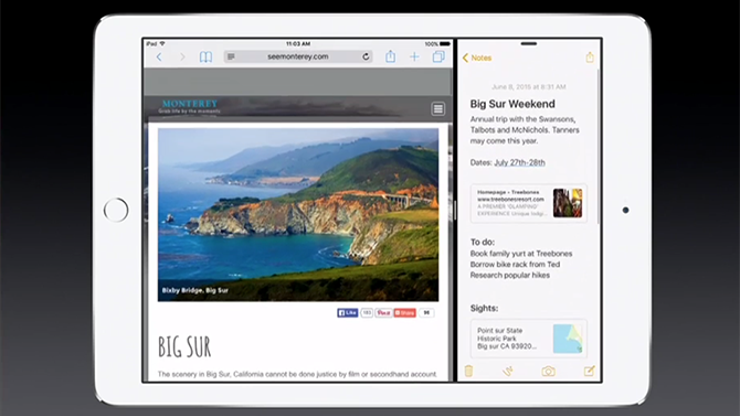Reload the seemonterey.com page
Screen dimensions: 740x416
[x=366, y=57]
